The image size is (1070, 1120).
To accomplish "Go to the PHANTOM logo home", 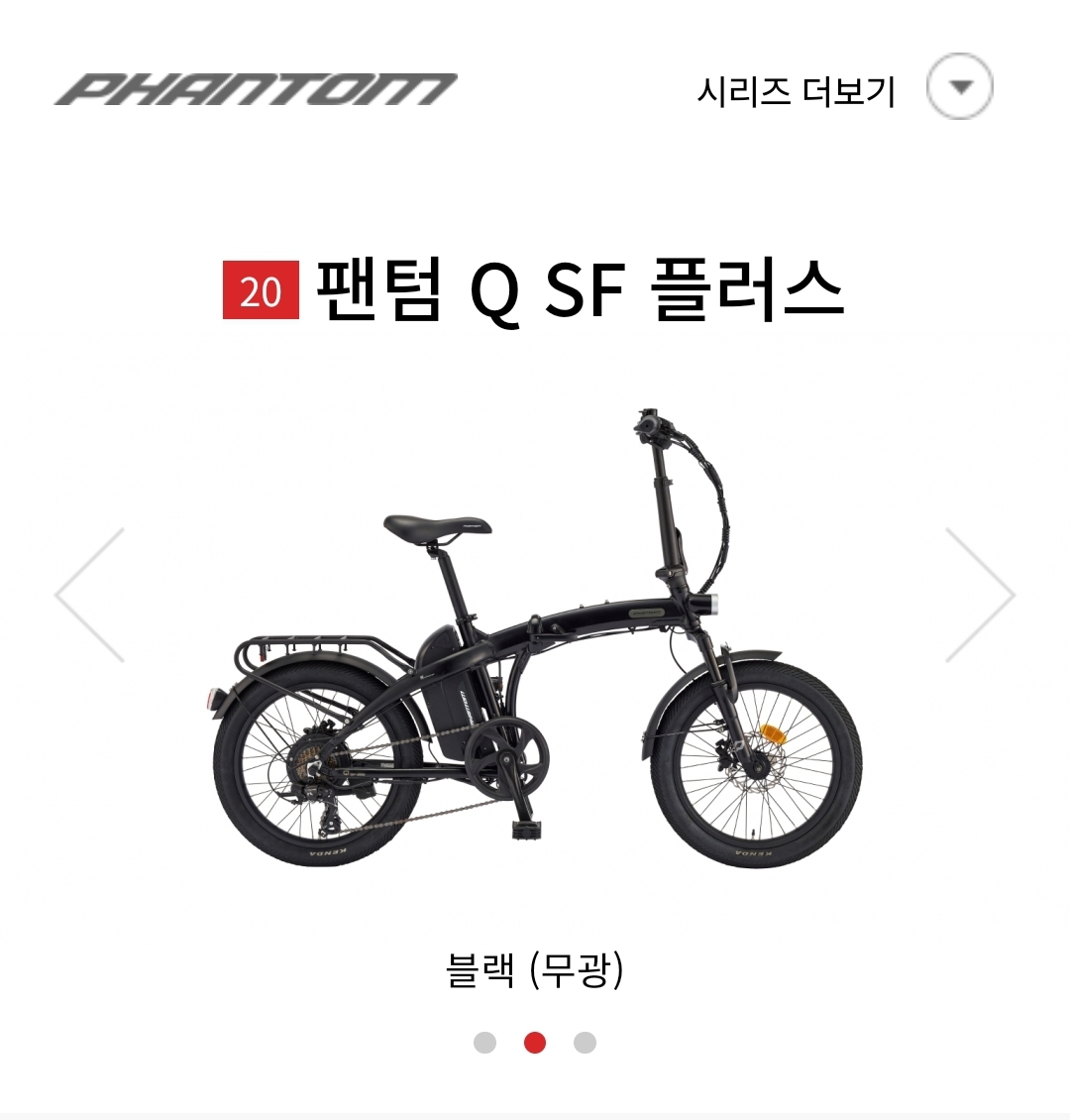I will pos(256,89).
